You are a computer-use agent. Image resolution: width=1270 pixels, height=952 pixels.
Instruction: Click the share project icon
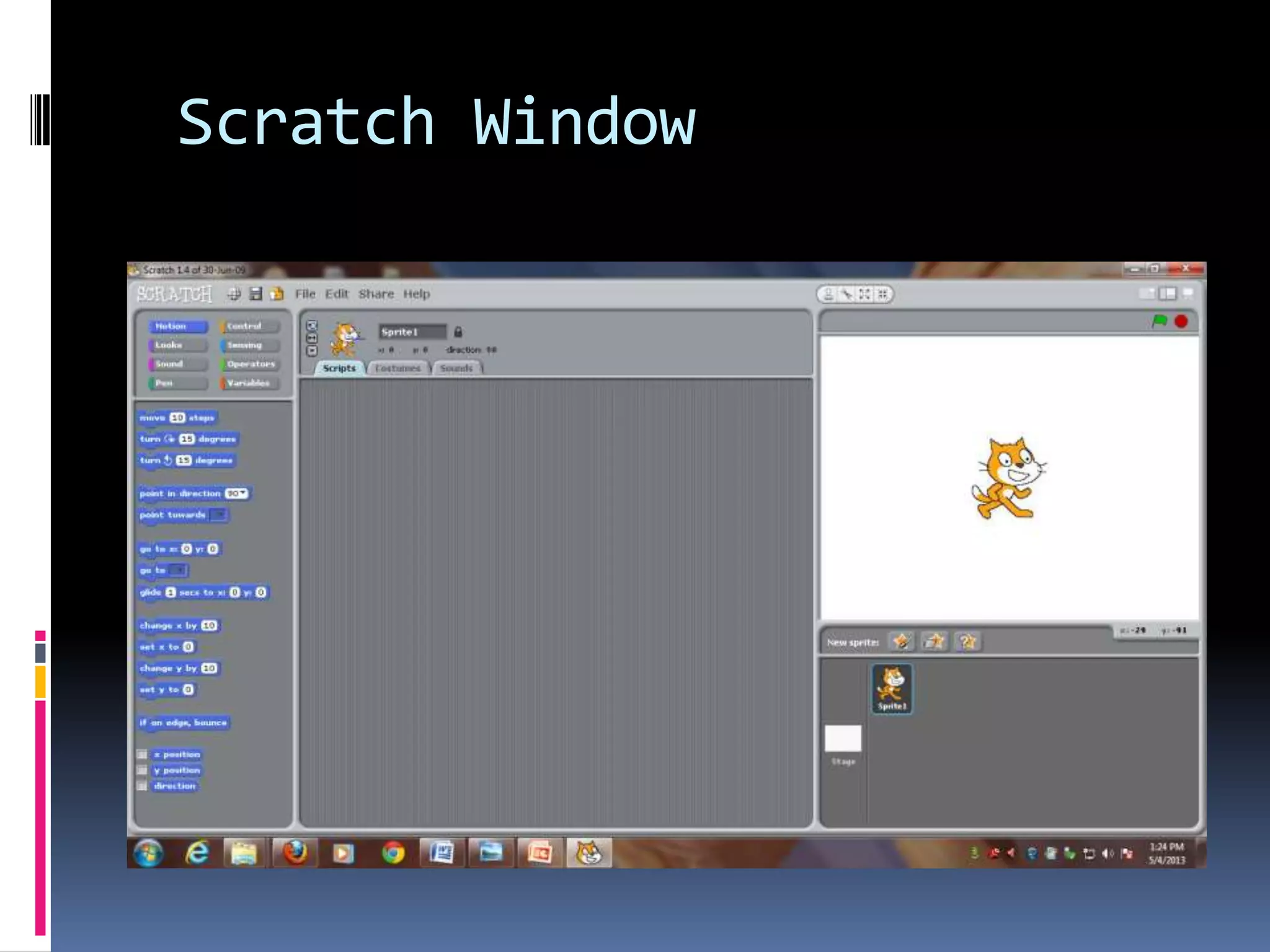click(277, 294)
